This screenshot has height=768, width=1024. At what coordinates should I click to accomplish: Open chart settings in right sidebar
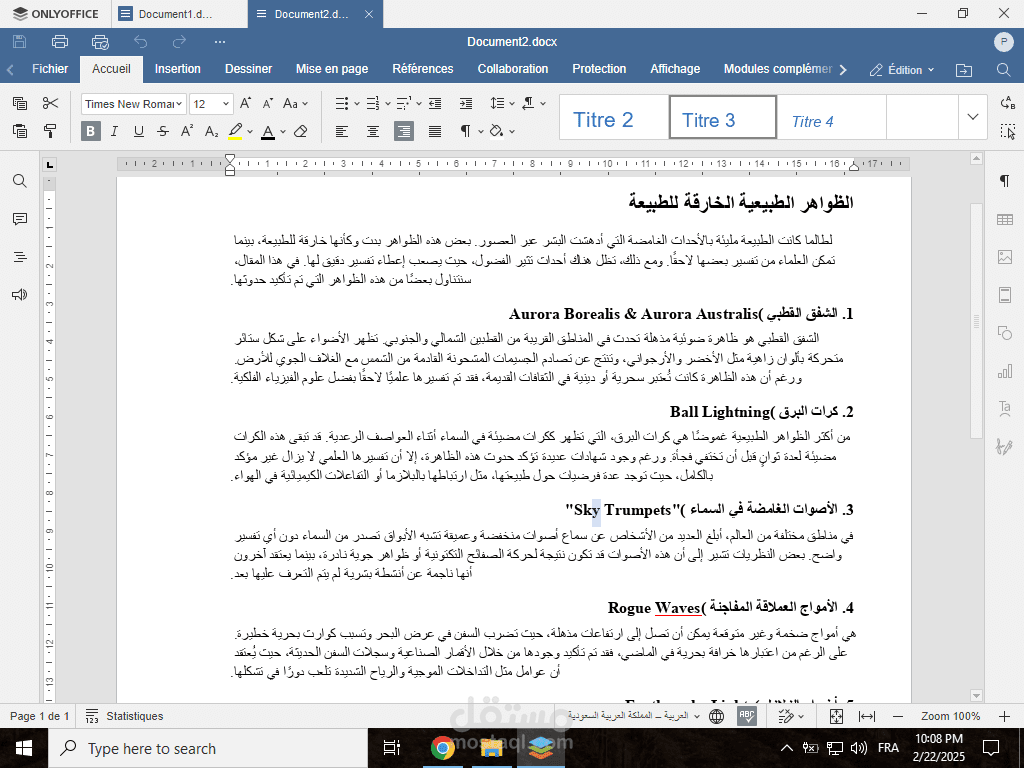point(1004,372)
